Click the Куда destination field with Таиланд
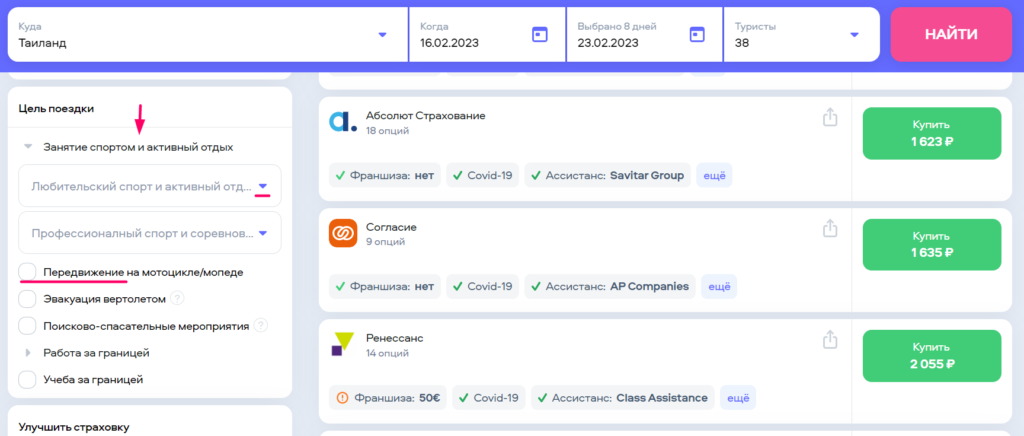Image resolution: width=1024 pixels, height=436 pixels. pyautogui.click(x=200, y=35)
